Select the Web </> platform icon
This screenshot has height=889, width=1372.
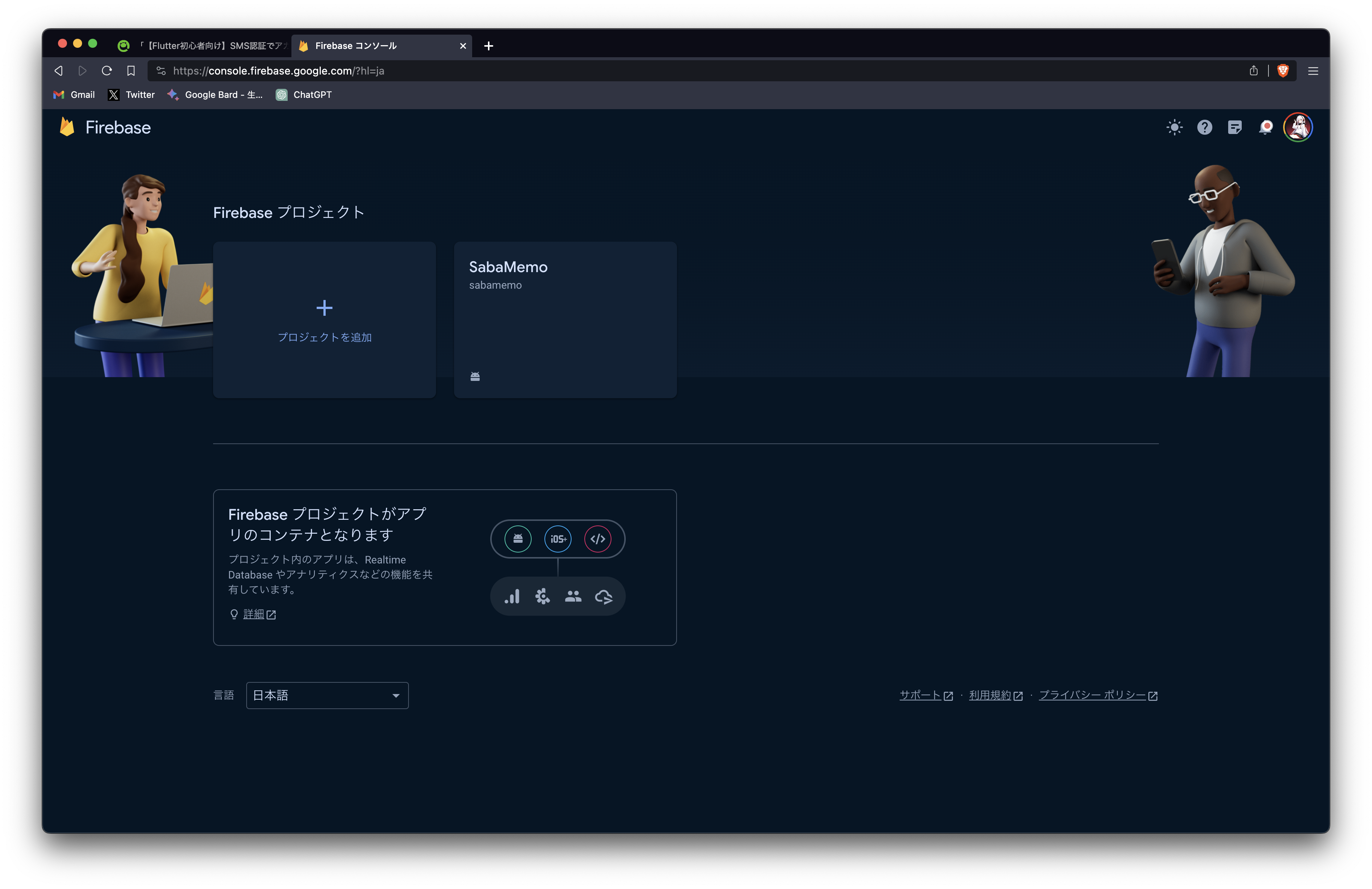pyautogui.click(x=598, y=539)
